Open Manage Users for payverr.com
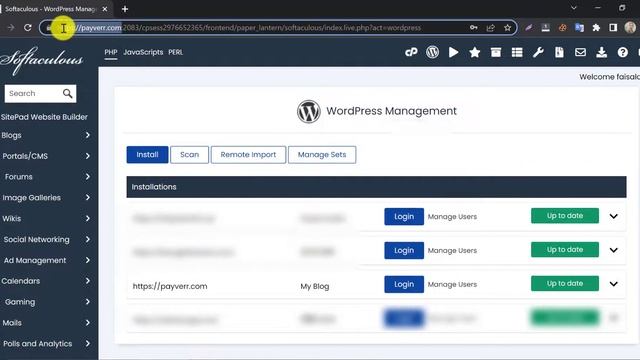Image resolution: width=640 pixels, height=360 pixels. [x=452, y=284]
